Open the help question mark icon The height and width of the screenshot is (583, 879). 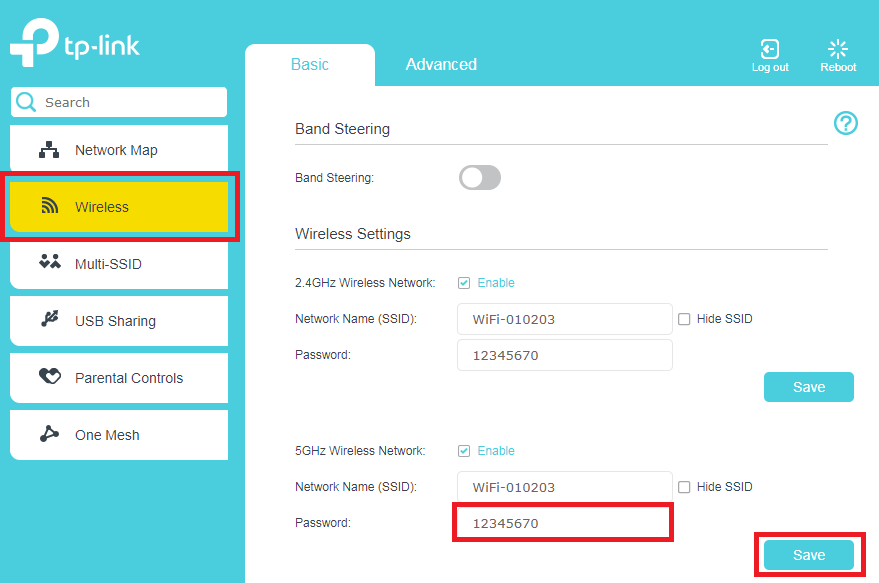(845, 123)
